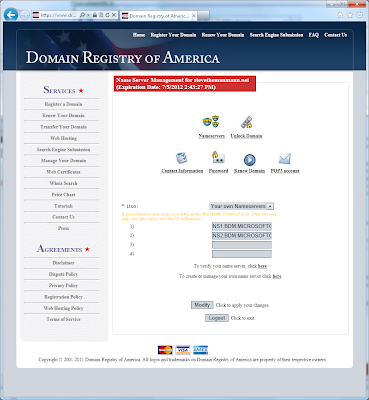This screenshot has width=369, height=400.
Task: Click the Modify button
Action: point(202,305)
